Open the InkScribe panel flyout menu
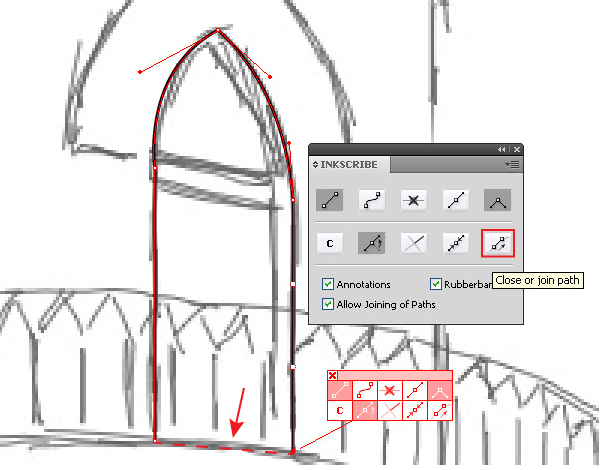Image resolution: width=600 pixels, height=470 pixels. click(x=512, y=165)
